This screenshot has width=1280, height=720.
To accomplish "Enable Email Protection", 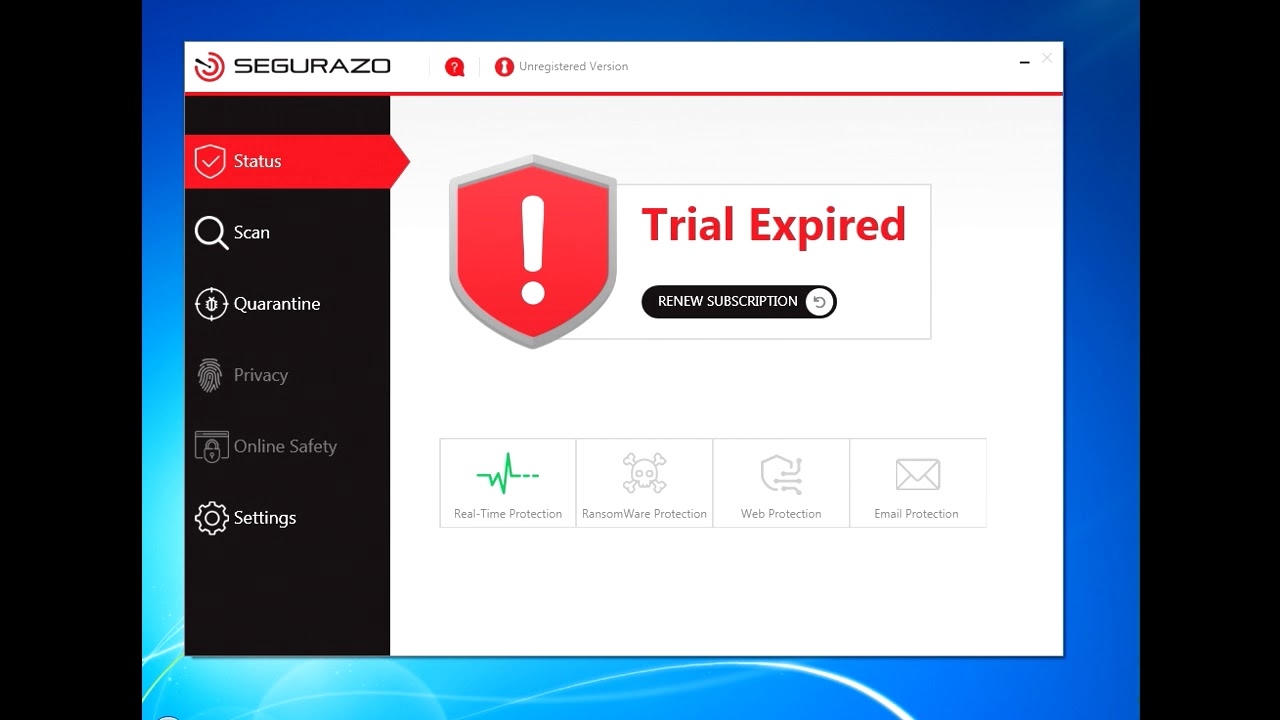I will [x=917, y=473].
